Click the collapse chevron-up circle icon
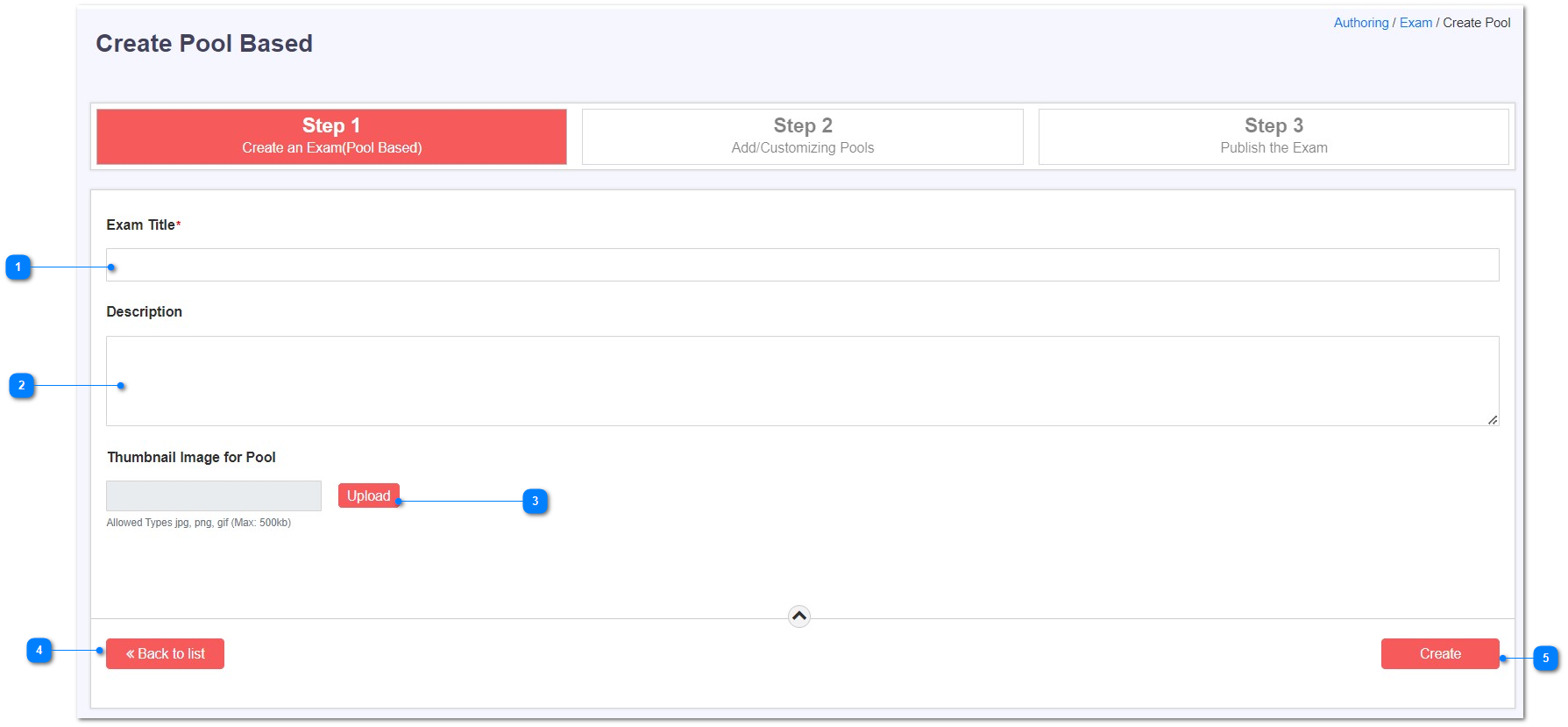1568x727 pixels. pos(799,617)
